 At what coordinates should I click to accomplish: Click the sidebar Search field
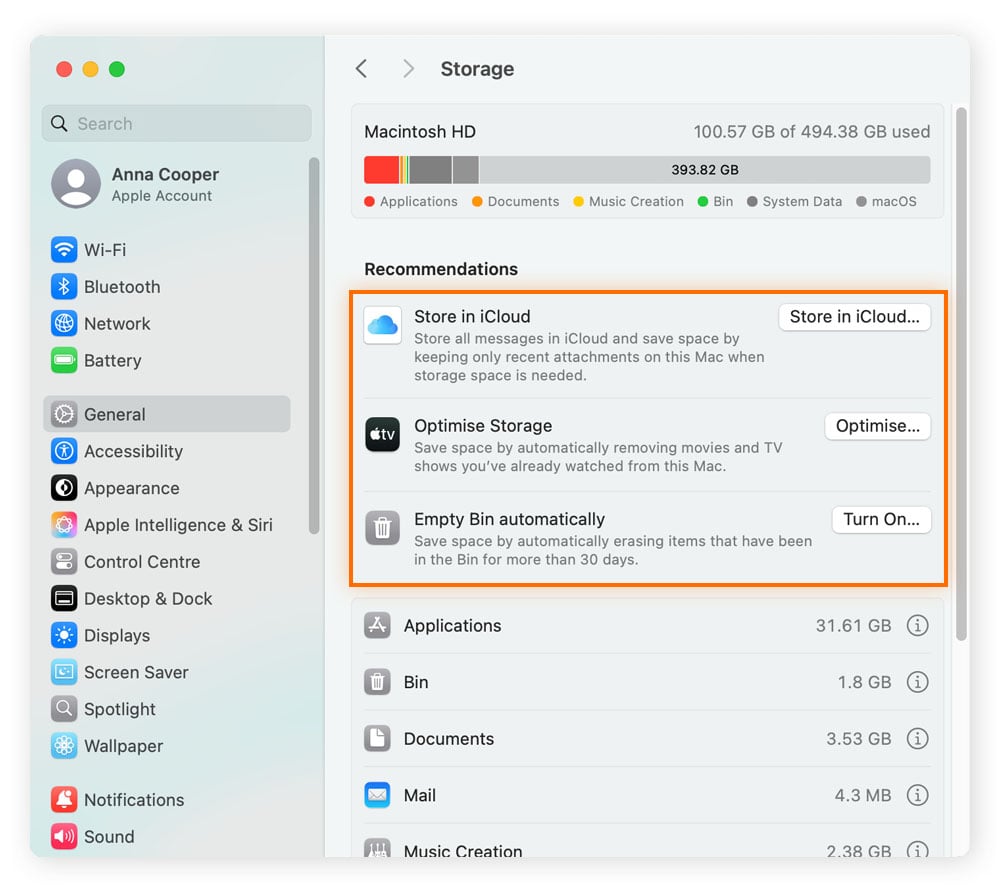pos(177,124)
